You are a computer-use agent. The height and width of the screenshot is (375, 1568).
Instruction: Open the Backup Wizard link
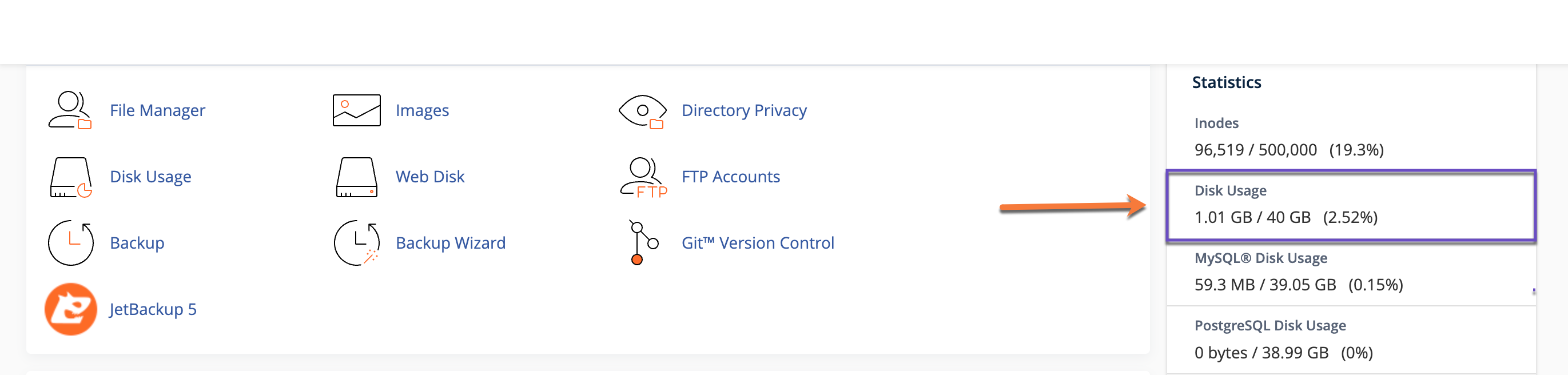click(x=451, y=243)
